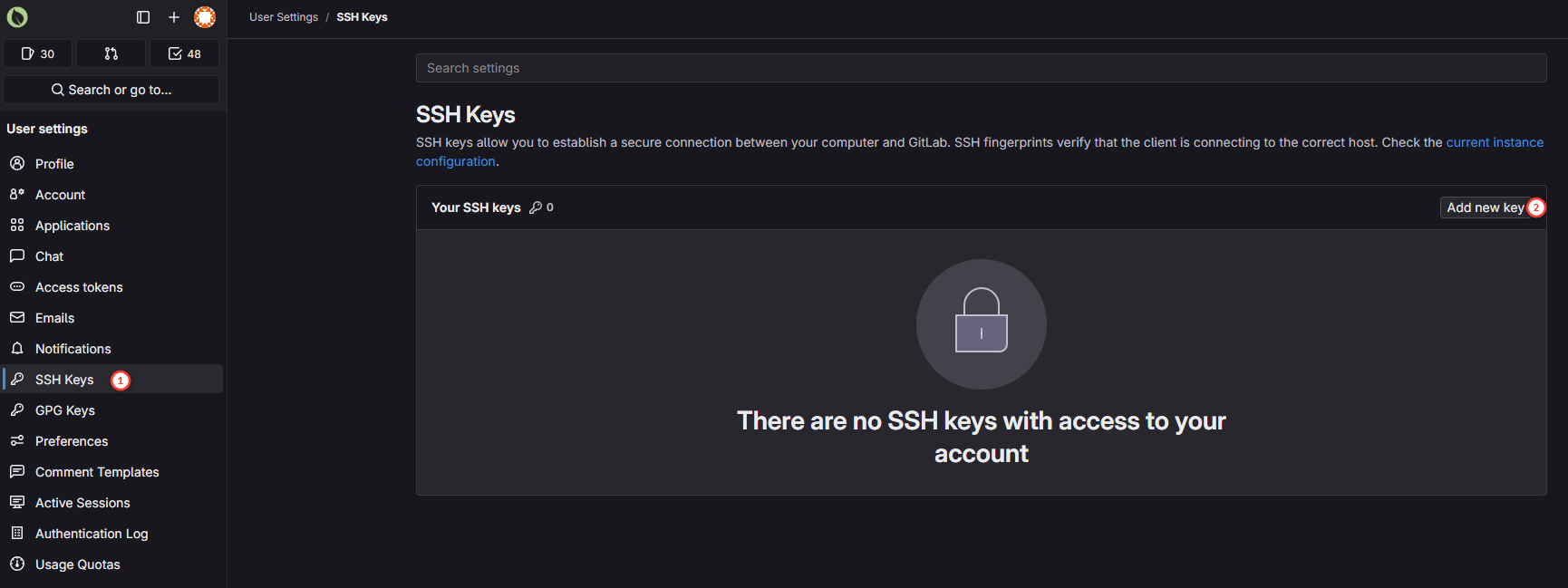This screenshot has height=588, width=1568.
Task: Follow the current instance configuration link
Action: pyautogui.click(x=1494, y=142)
